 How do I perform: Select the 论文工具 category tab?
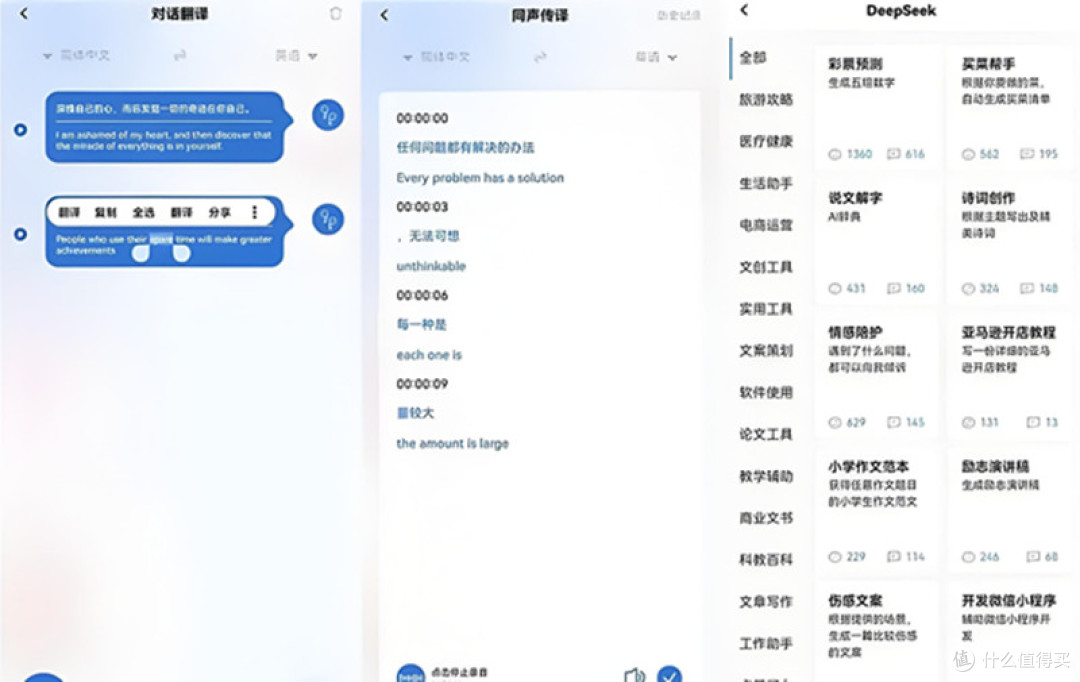(x=766, y=434)
